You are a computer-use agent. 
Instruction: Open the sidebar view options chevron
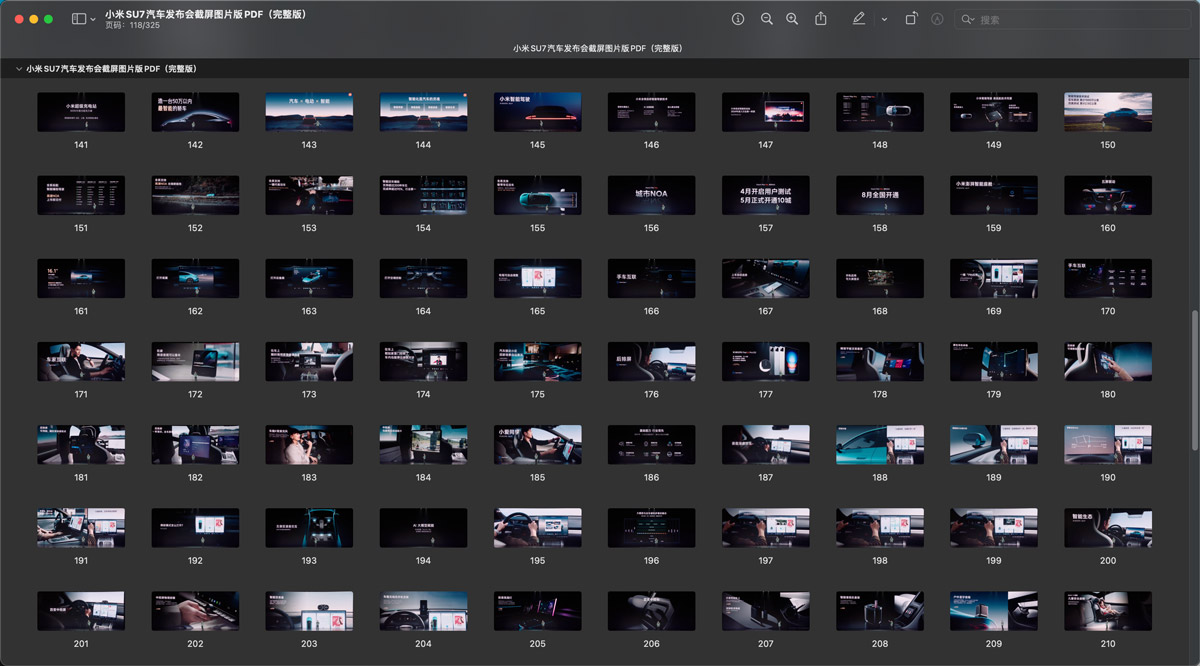pyautogui.click(x=93, y=19)
